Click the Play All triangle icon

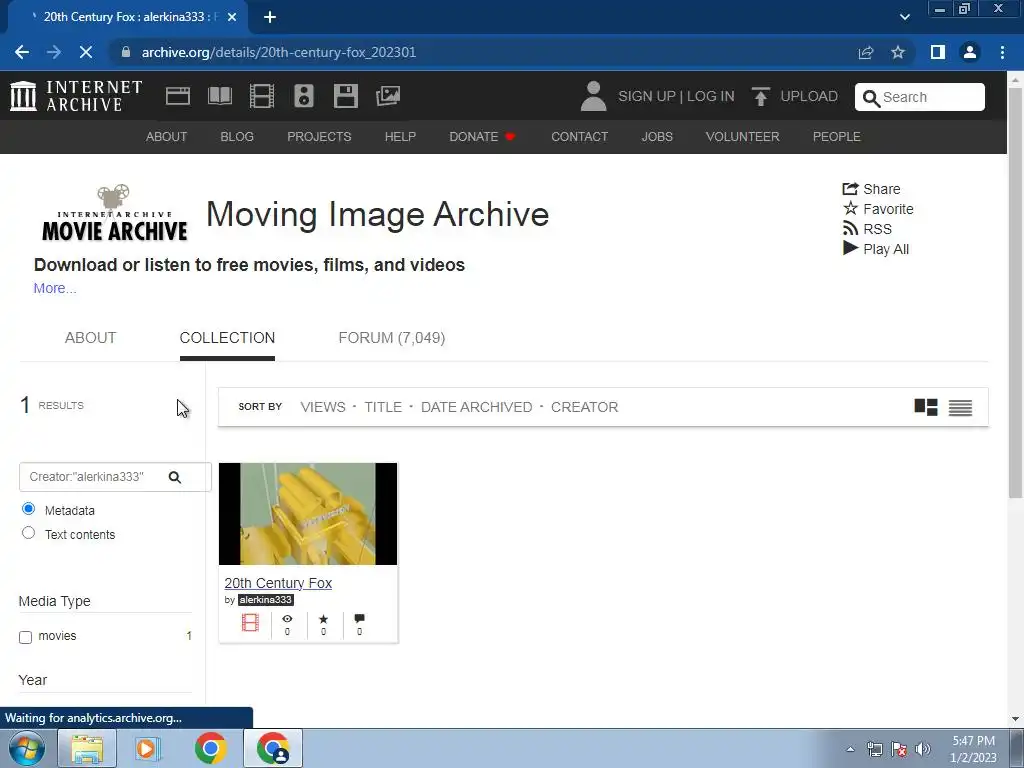point(850,248)
